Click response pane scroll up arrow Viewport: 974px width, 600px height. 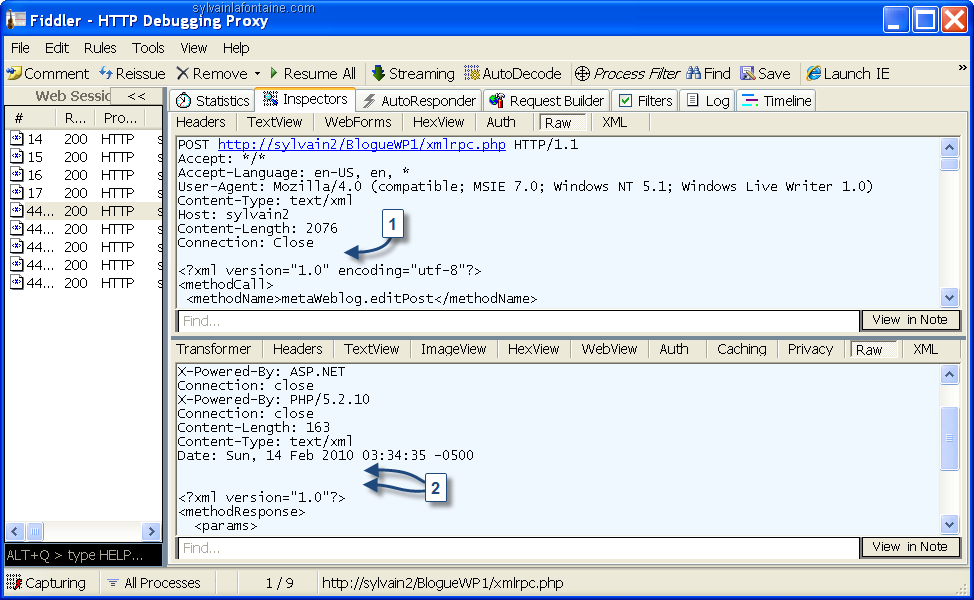(x=949, y=374)
